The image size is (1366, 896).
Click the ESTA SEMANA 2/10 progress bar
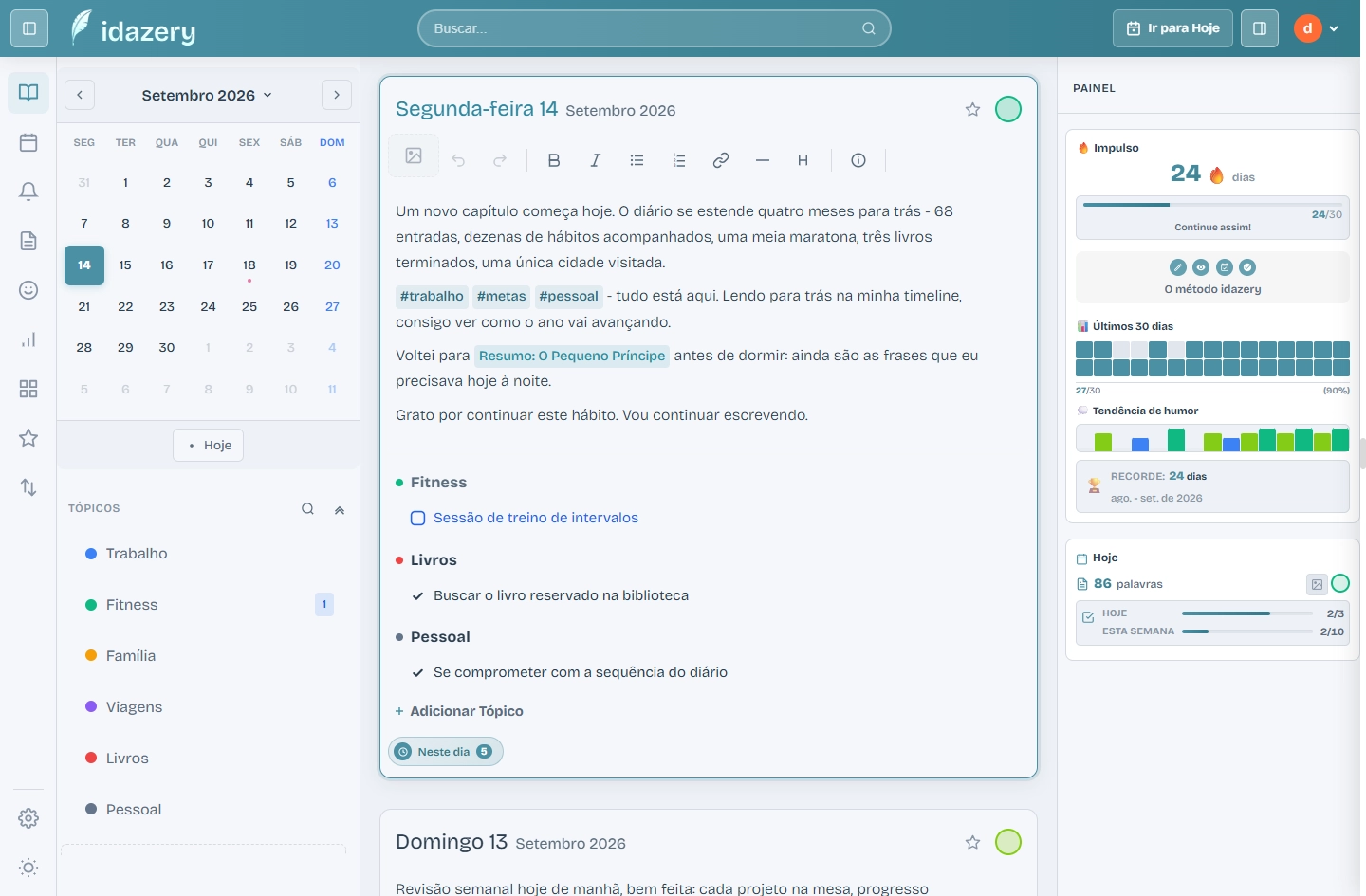point(1247,631)
